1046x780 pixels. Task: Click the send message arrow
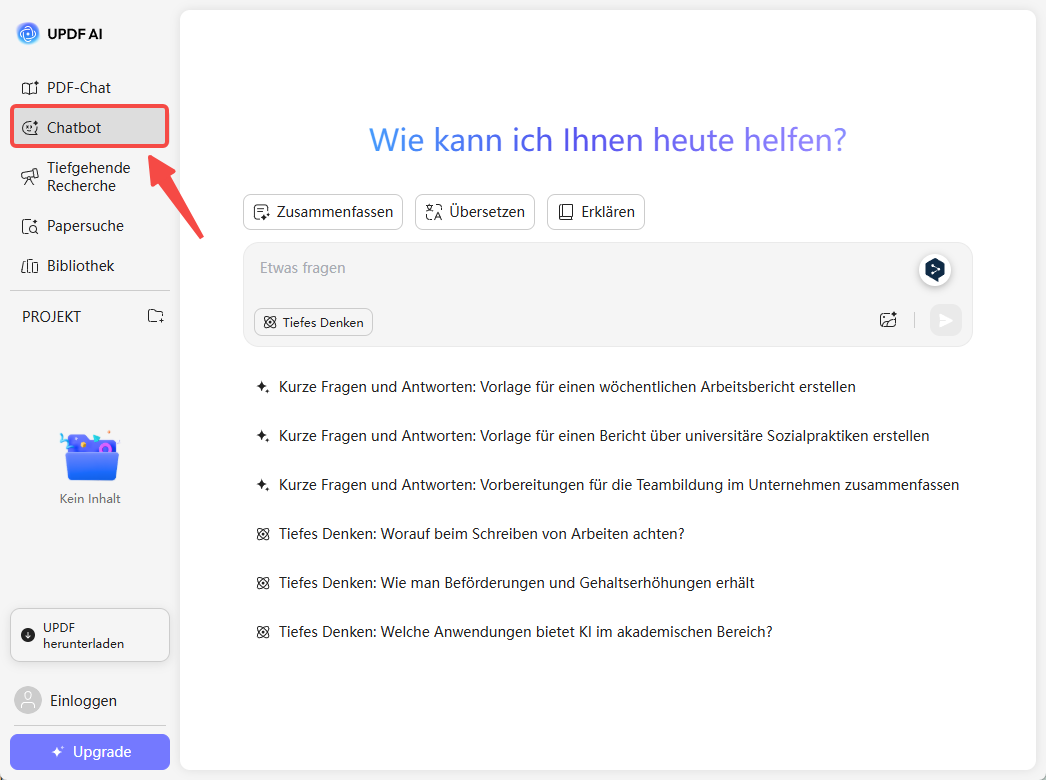pyautogui.click(x=945, y=320)
